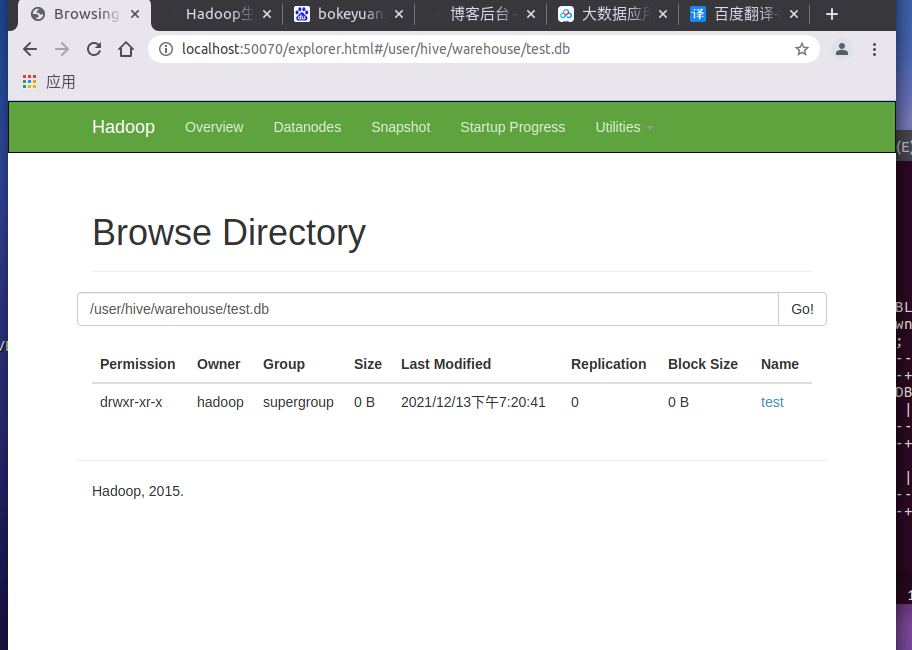Click the browser address bar URL
Image resolution: width=912 pixels, height=650 pixels.
pyautogui.click(x=376, y=49)
